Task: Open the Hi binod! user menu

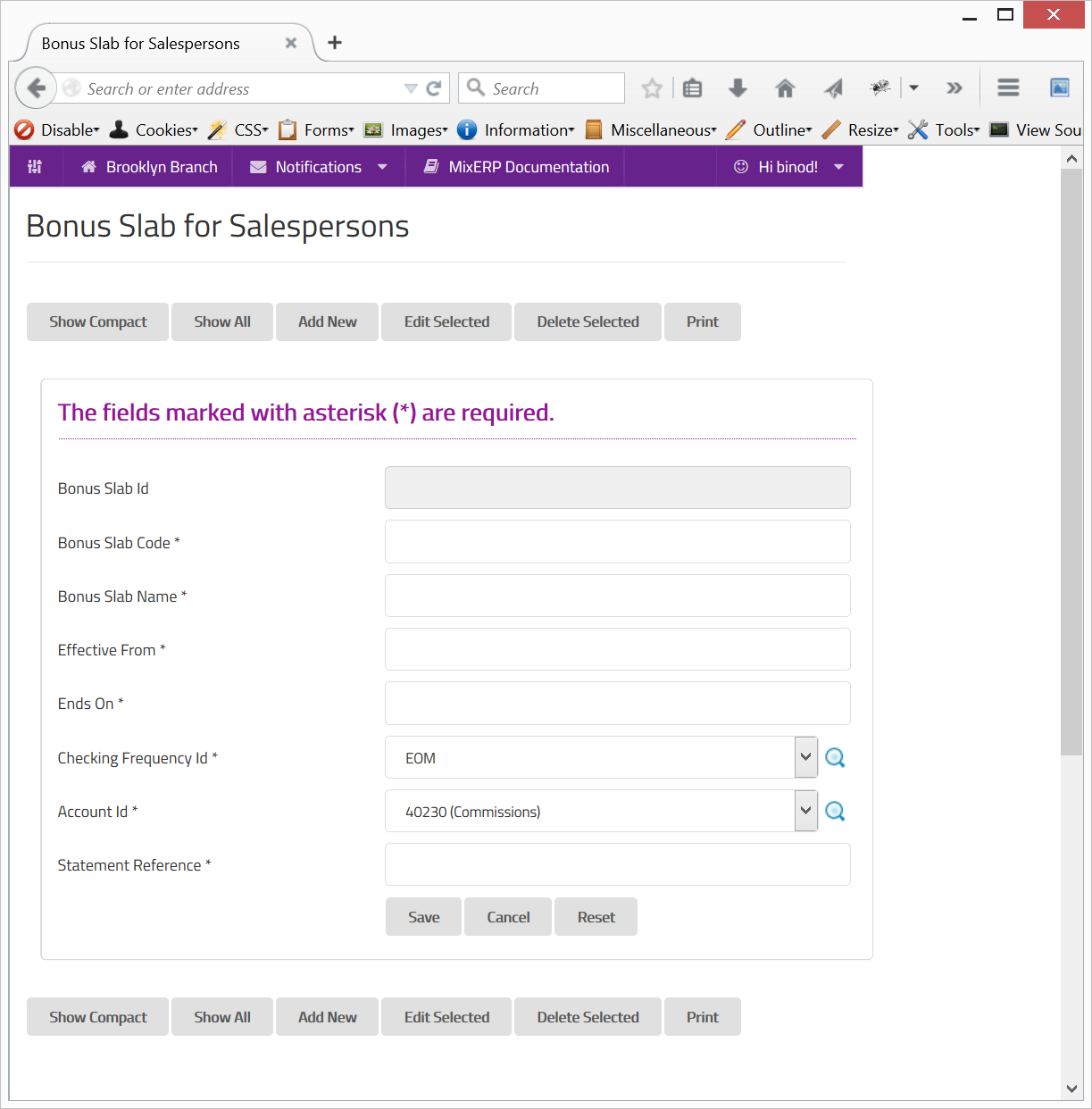Action: [x=789, y=167]
